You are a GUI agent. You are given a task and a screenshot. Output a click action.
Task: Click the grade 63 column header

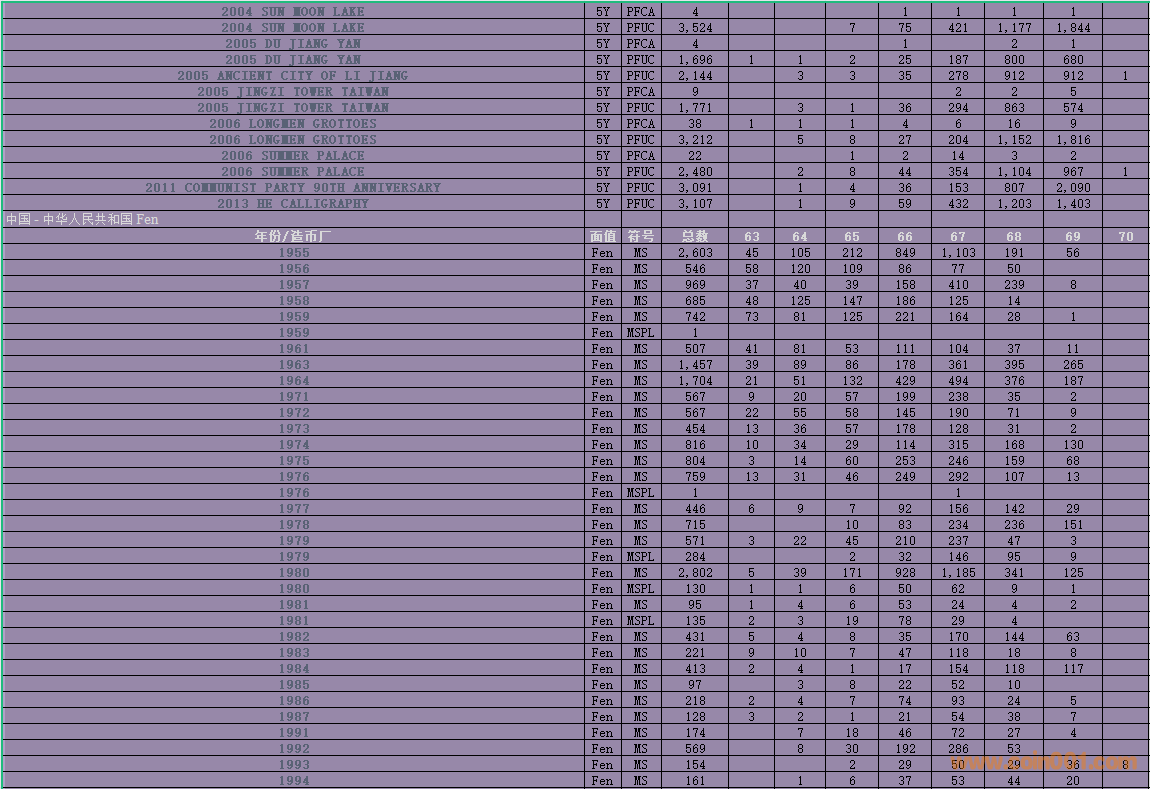pos(751,236)
